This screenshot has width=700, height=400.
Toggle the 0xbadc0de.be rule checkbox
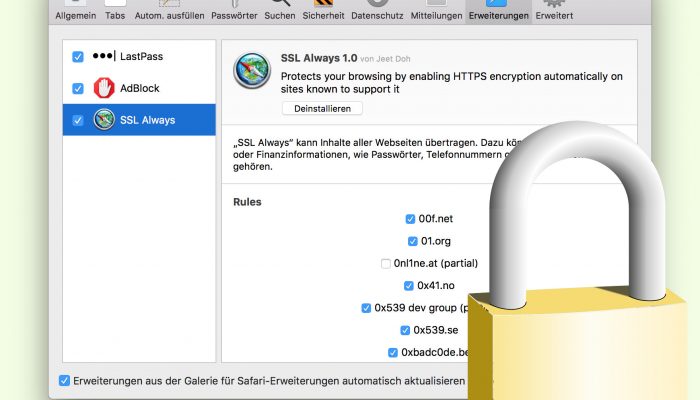(x=393, y=353)
